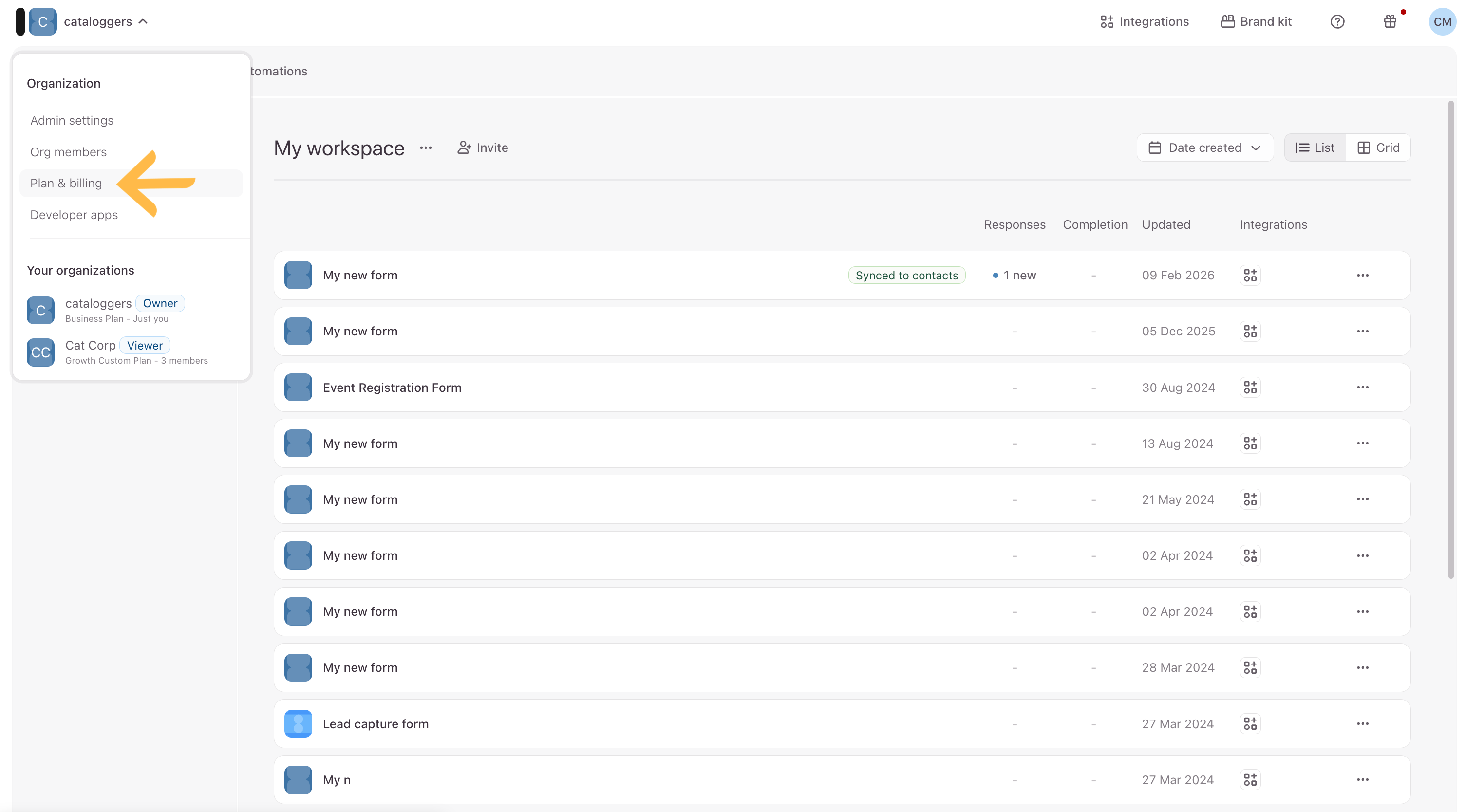Open Org members menu entry
Image resolution: width=1466 pixels, height=812 pixels.
(68, 152)
